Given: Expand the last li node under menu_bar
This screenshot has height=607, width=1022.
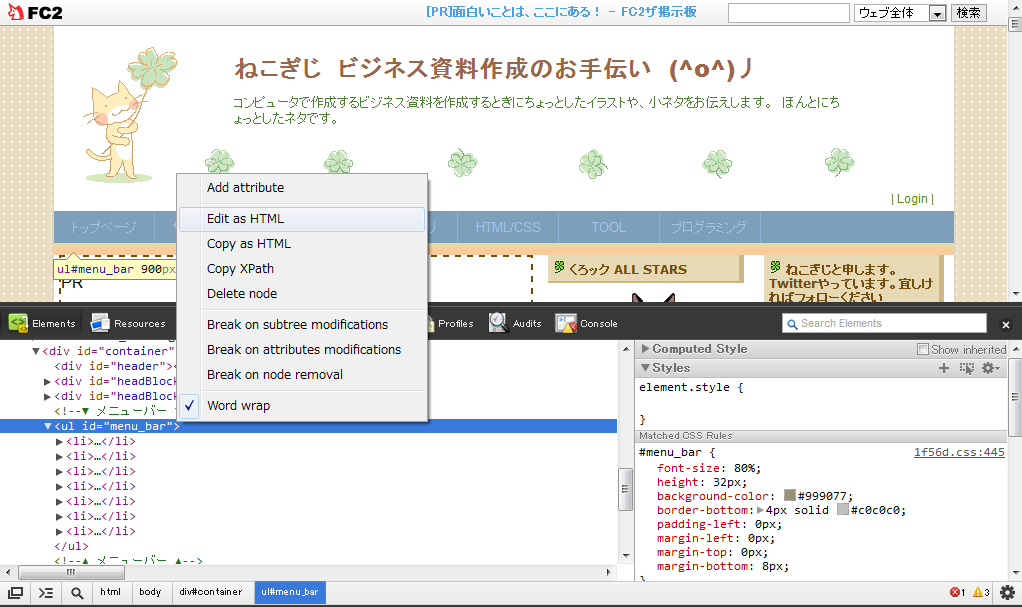Looking at the screenshot, I should [x=59, y=531].
